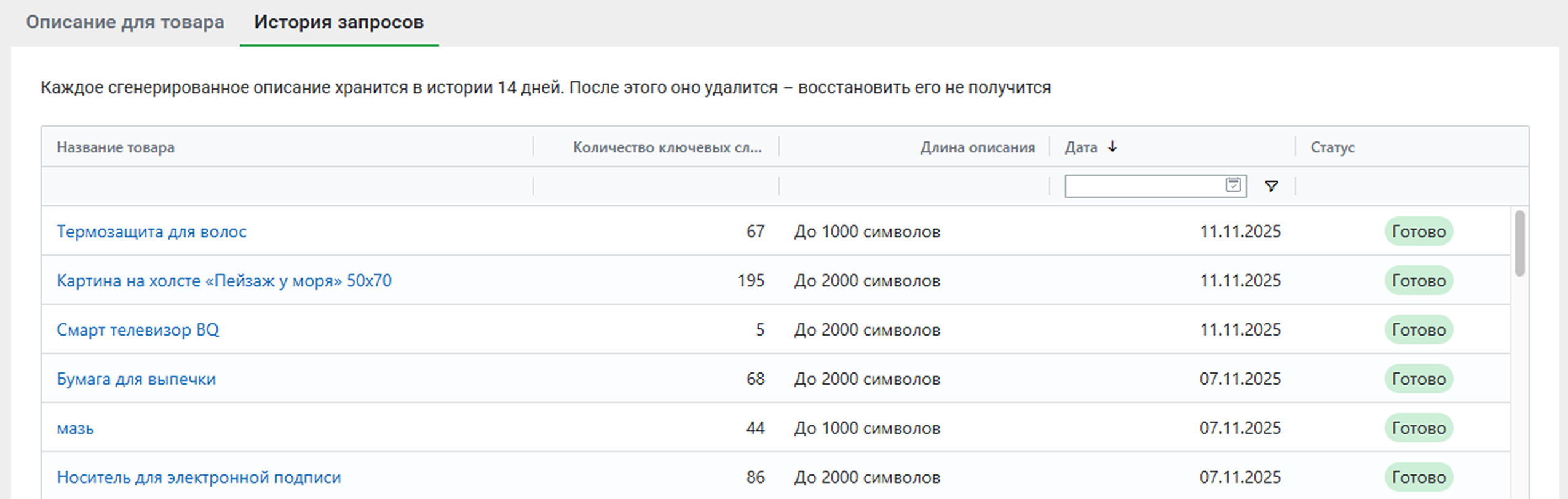
Task: Select the История запросов tab
Action: click(339, 22)
